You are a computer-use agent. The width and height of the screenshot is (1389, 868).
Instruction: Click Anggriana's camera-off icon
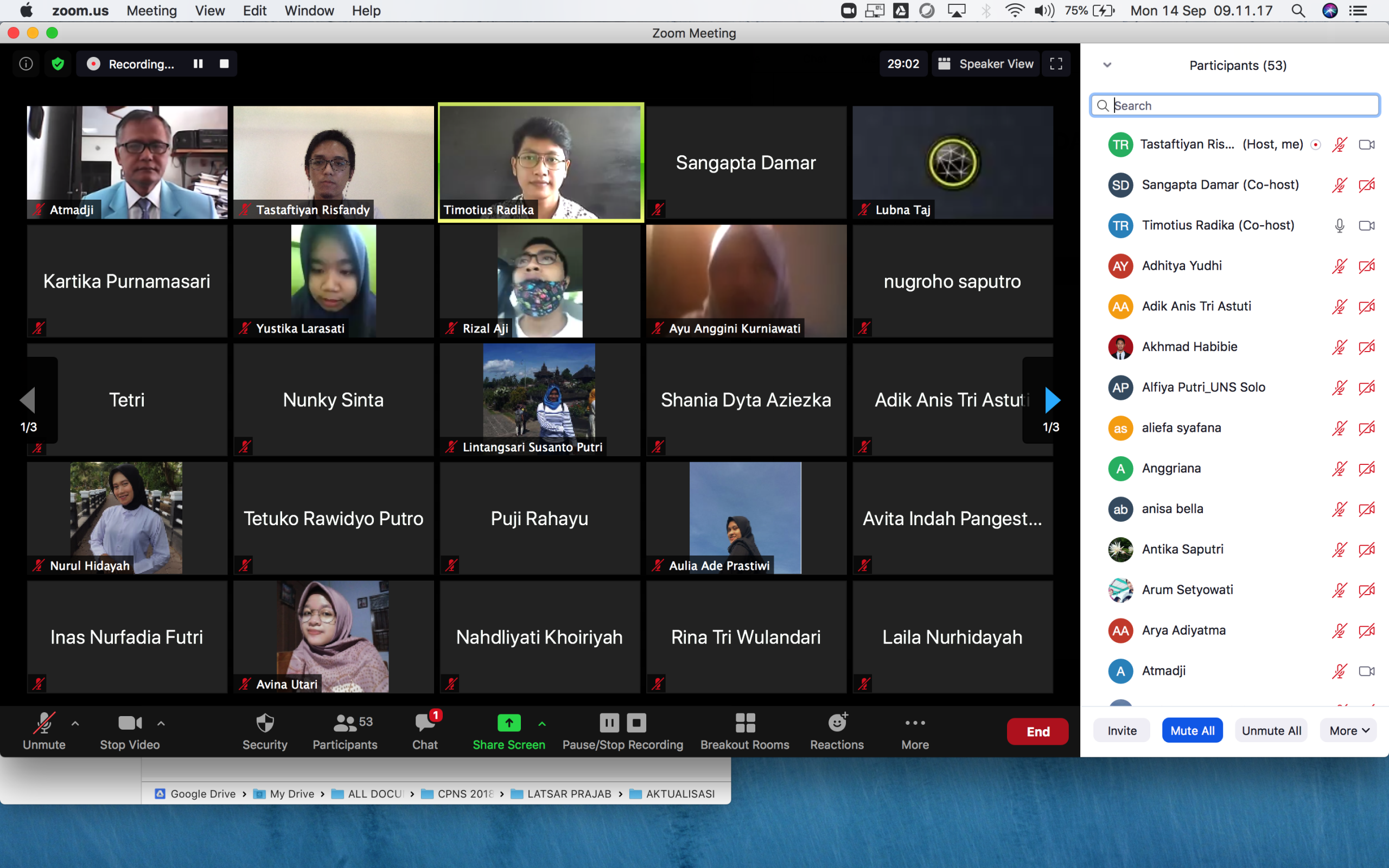pyautogui.click(x=1367, y=468)
